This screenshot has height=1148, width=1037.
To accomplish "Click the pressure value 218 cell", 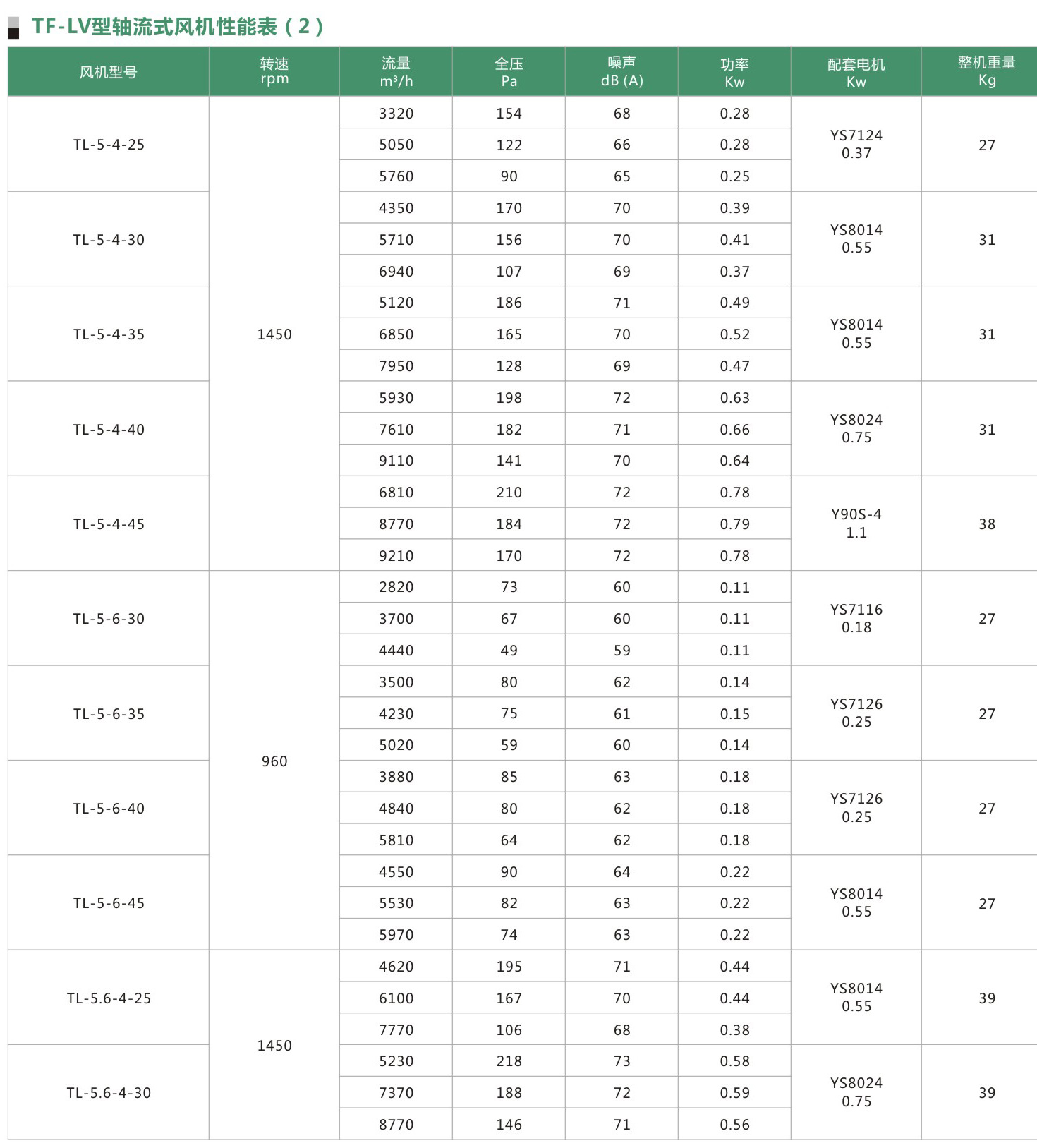I will [x=509, y=1061].
